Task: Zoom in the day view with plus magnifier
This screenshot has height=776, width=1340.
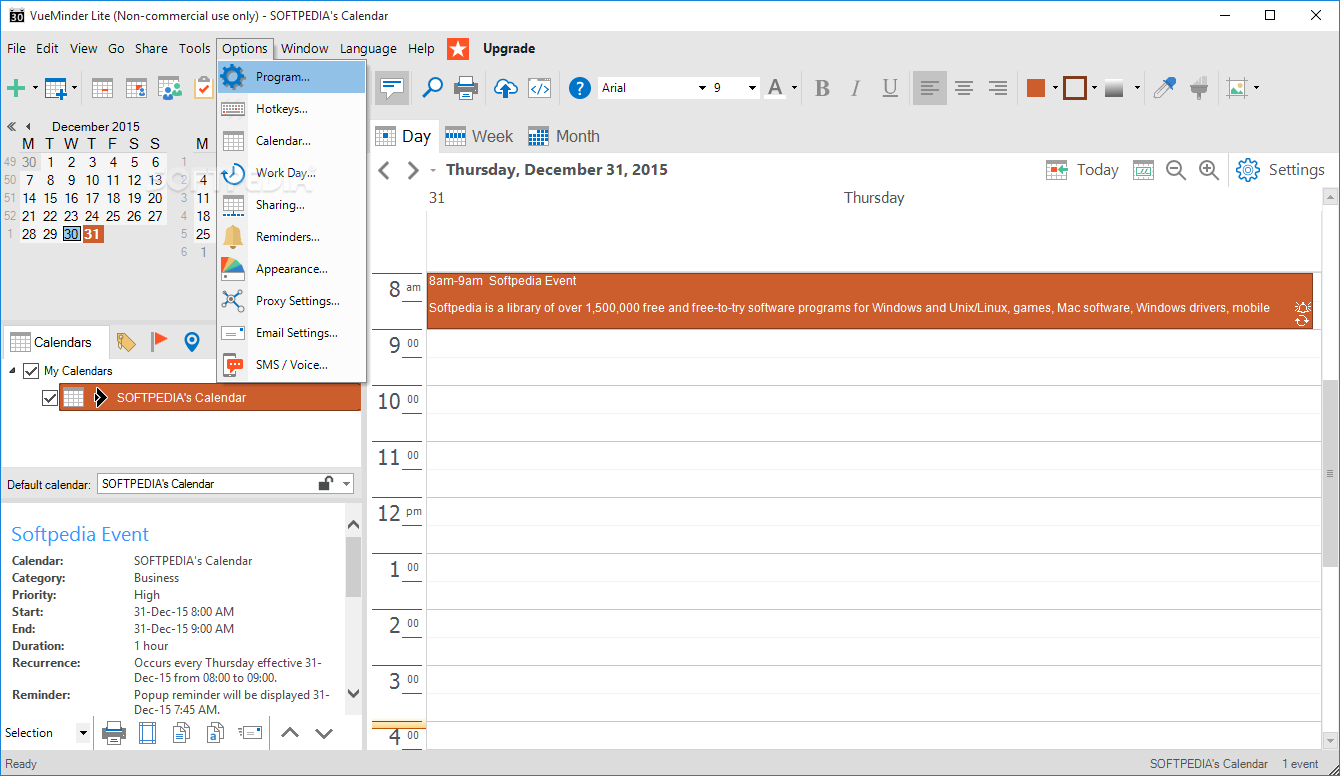Action: [1209, 170]
